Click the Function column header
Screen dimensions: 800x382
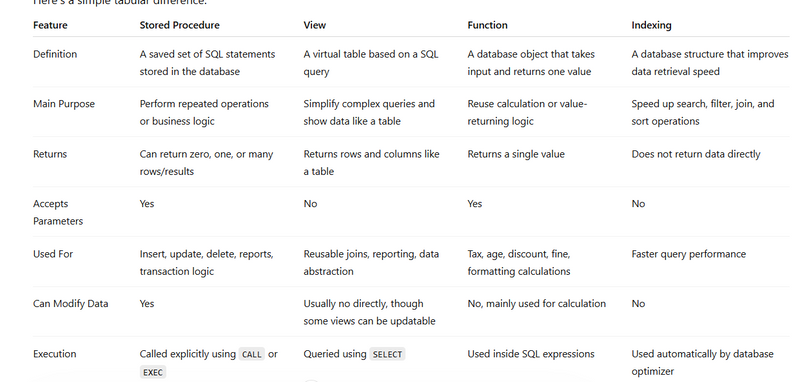pyautogui.click(x=487, y=25)
